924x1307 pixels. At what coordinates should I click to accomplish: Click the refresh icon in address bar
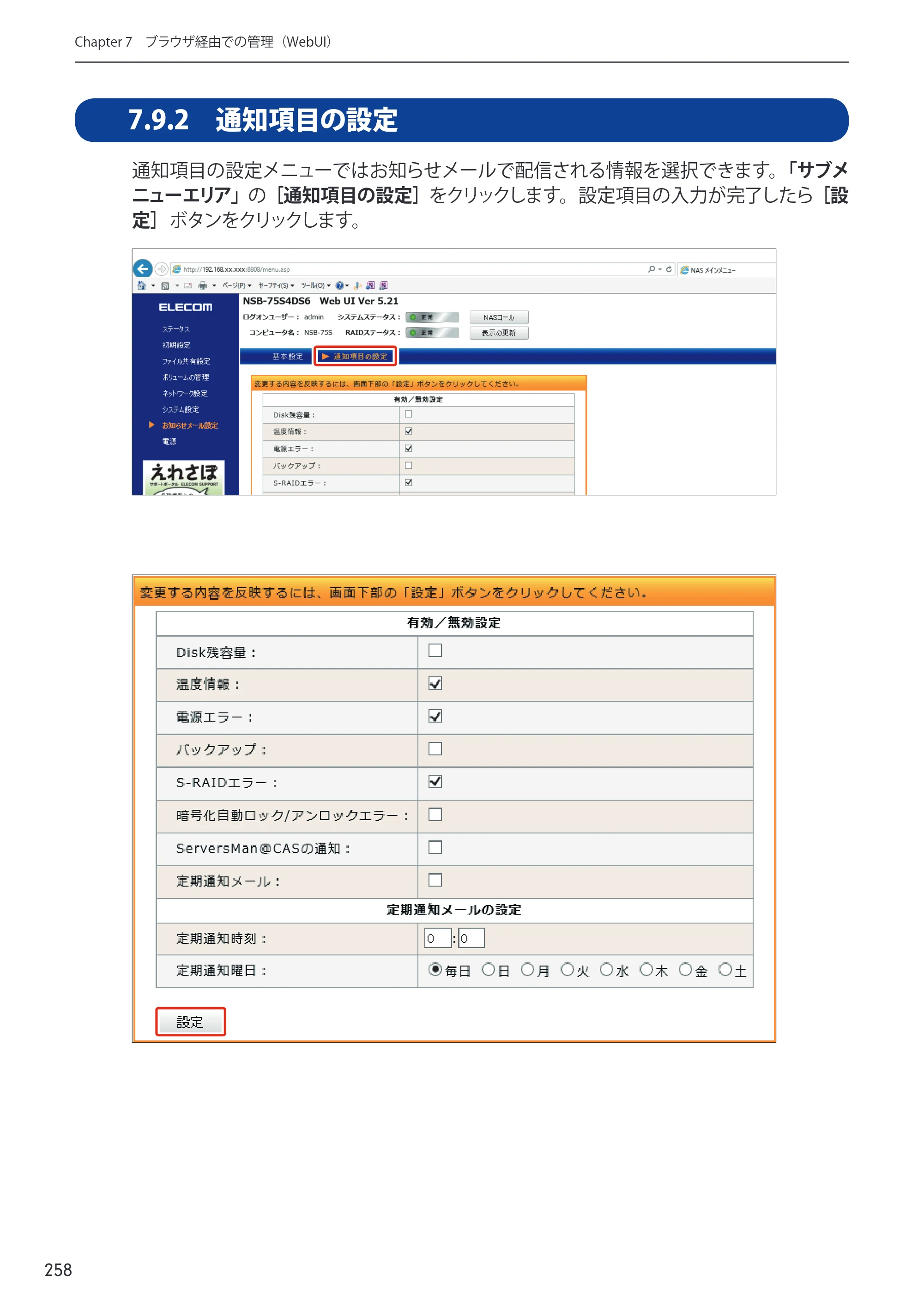669,269
